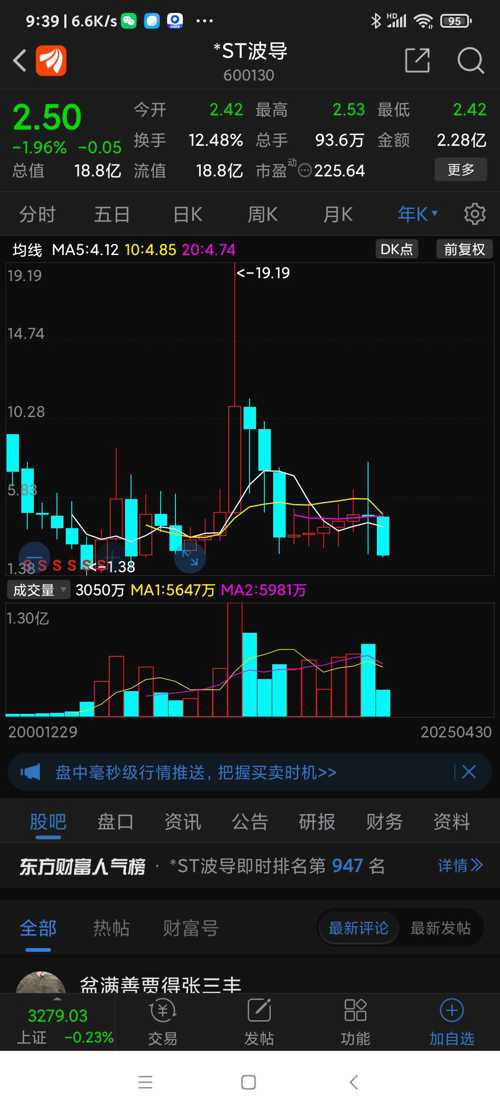Open 详情 popularity ranking details
Image resolution: width=500 pixels, height=1111 pixels.
point(460,865)
